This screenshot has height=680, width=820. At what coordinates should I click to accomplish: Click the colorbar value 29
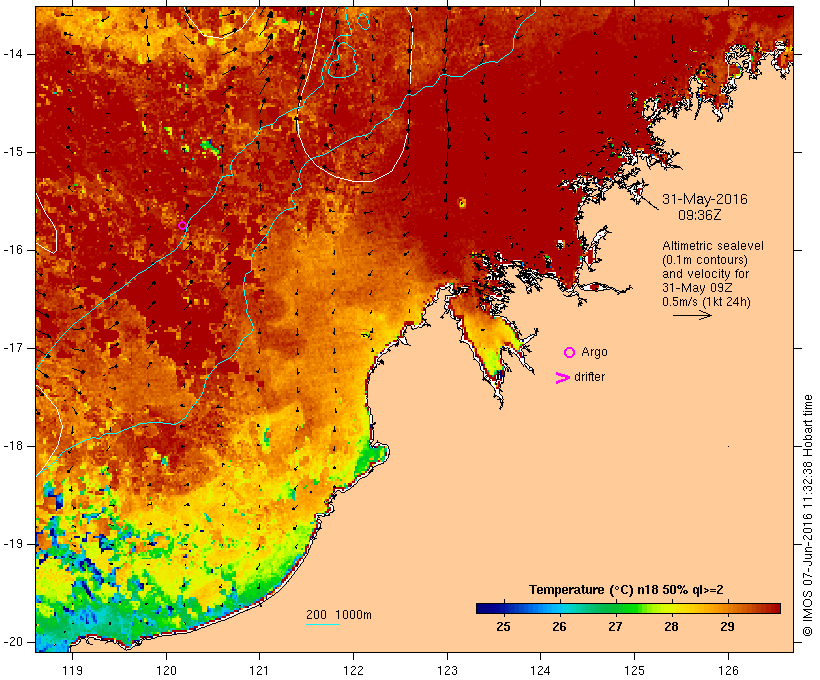(x=727, y=627)
